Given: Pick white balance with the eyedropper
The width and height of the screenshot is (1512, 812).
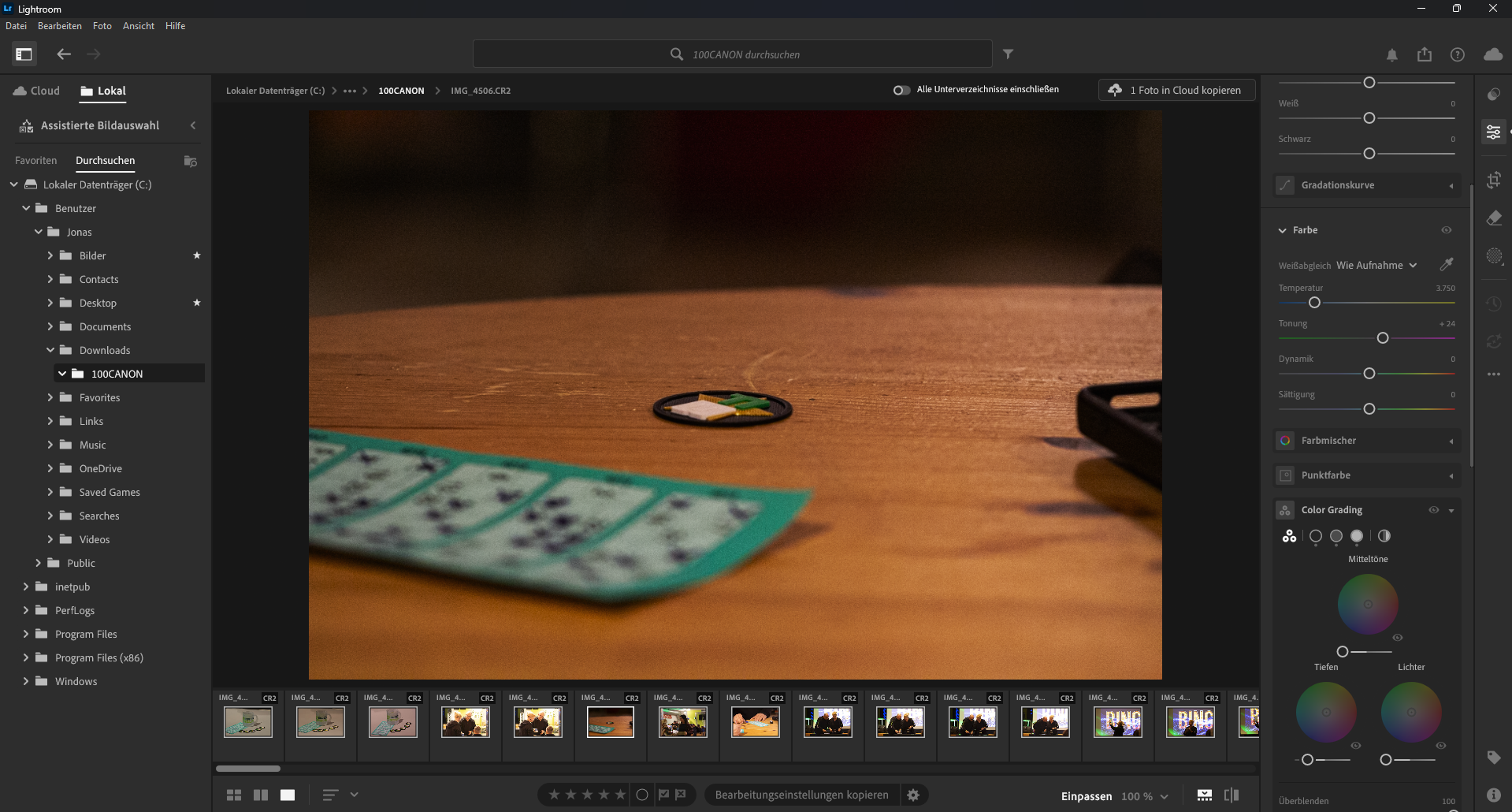Looking at the screenshot, I should (1446, 264).
